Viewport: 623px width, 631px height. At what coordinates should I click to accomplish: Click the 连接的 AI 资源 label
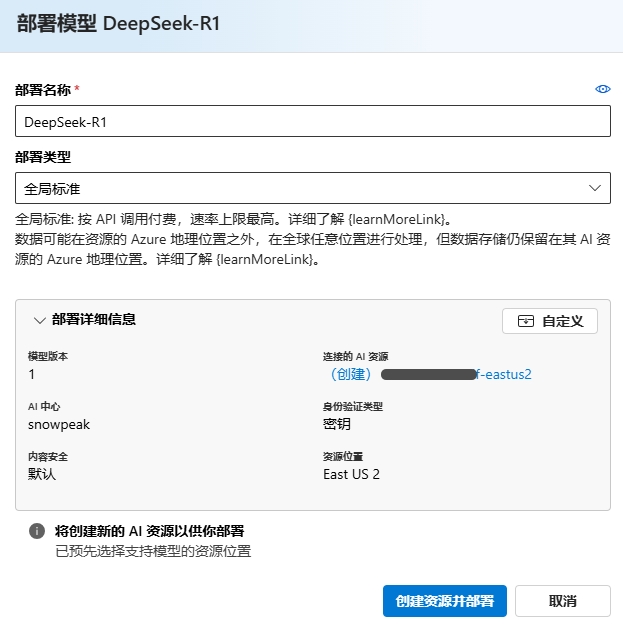click(355, 356)
